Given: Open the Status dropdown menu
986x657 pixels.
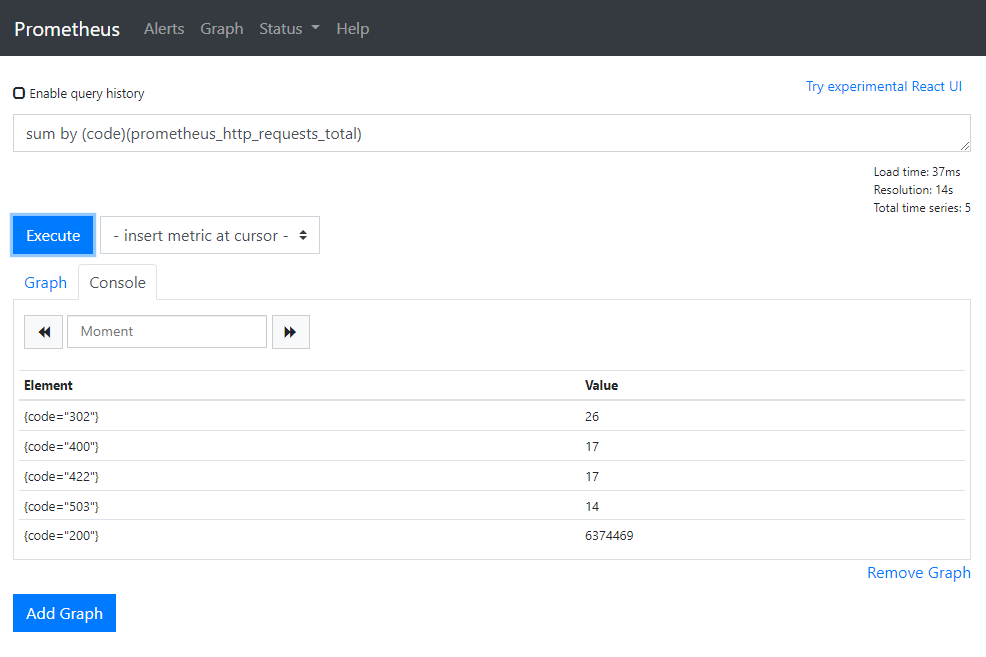Looking at the screenshot, I should (x=288, y=29).
